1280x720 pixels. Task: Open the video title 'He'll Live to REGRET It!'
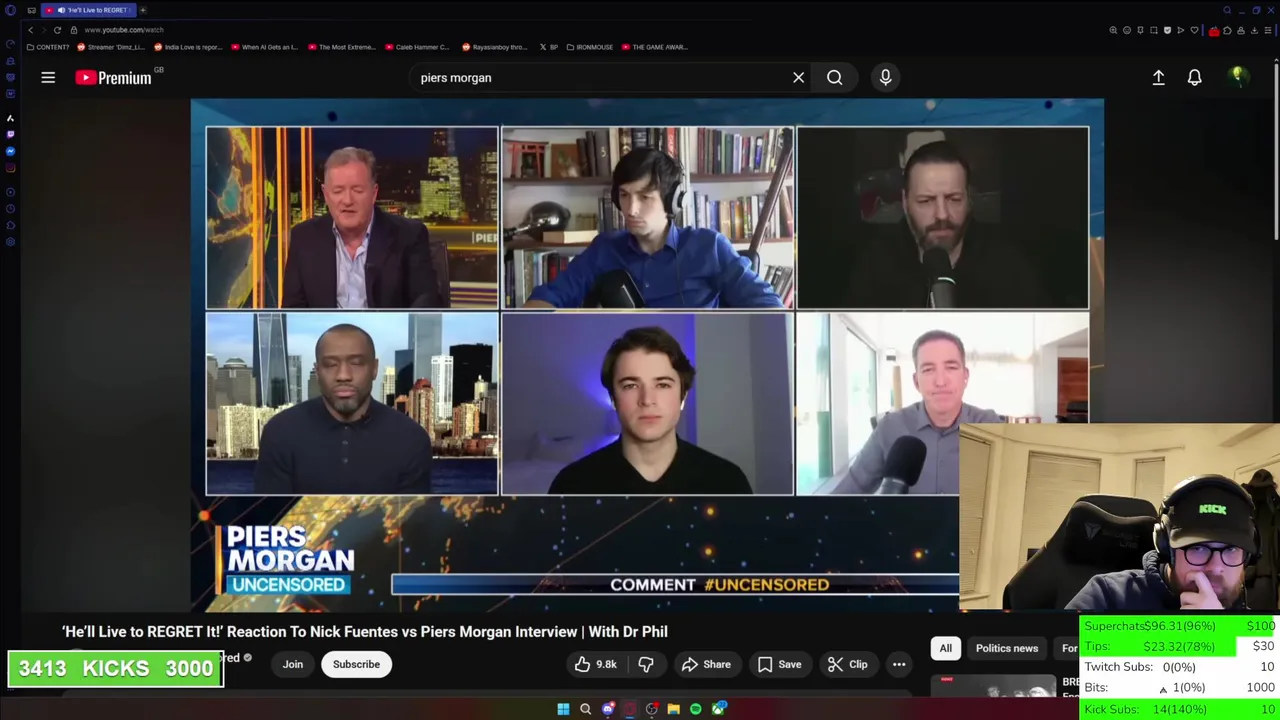(x=365, y=631)
